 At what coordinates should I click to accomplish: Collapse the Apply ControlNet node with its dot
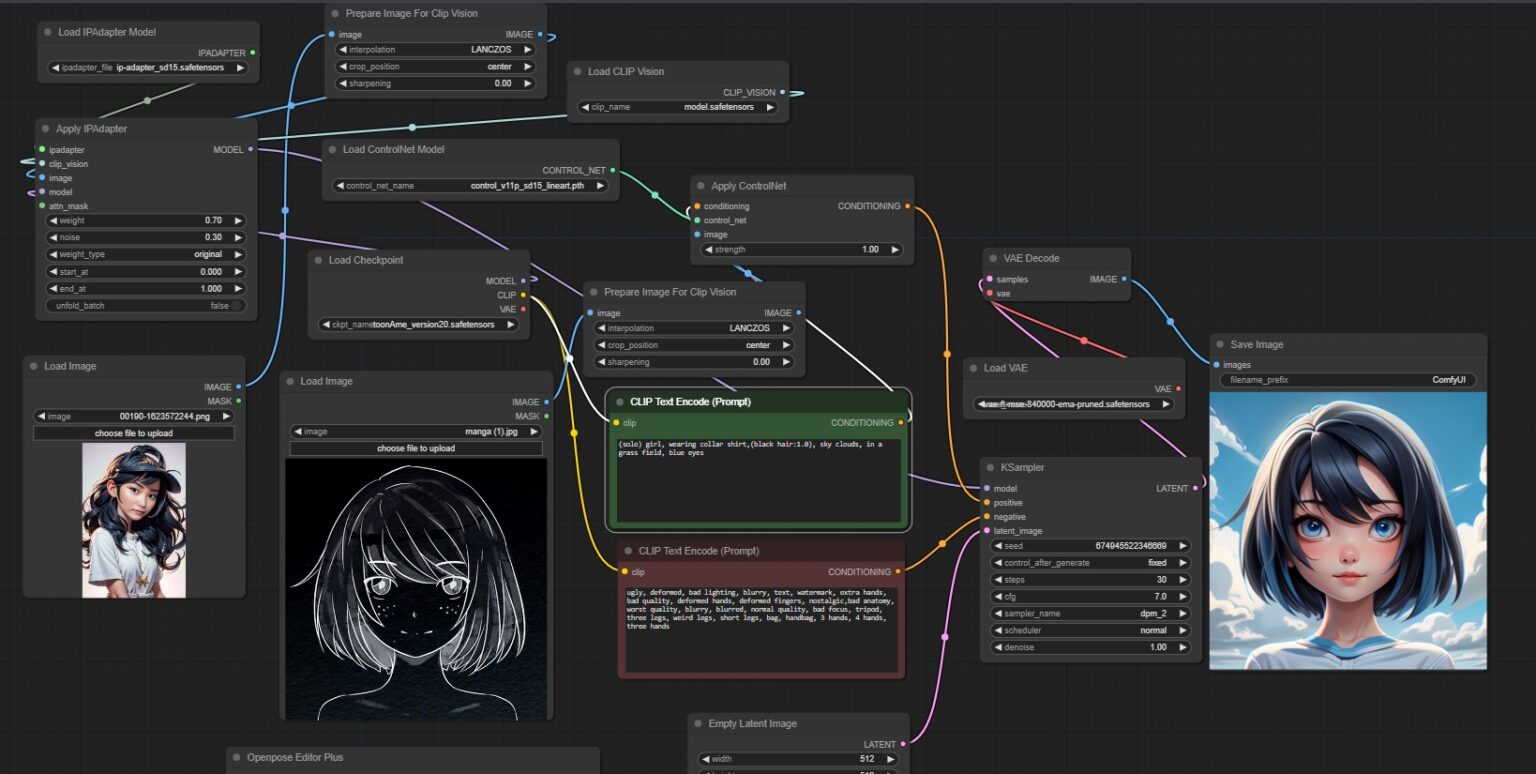click(x=700, y=186)
